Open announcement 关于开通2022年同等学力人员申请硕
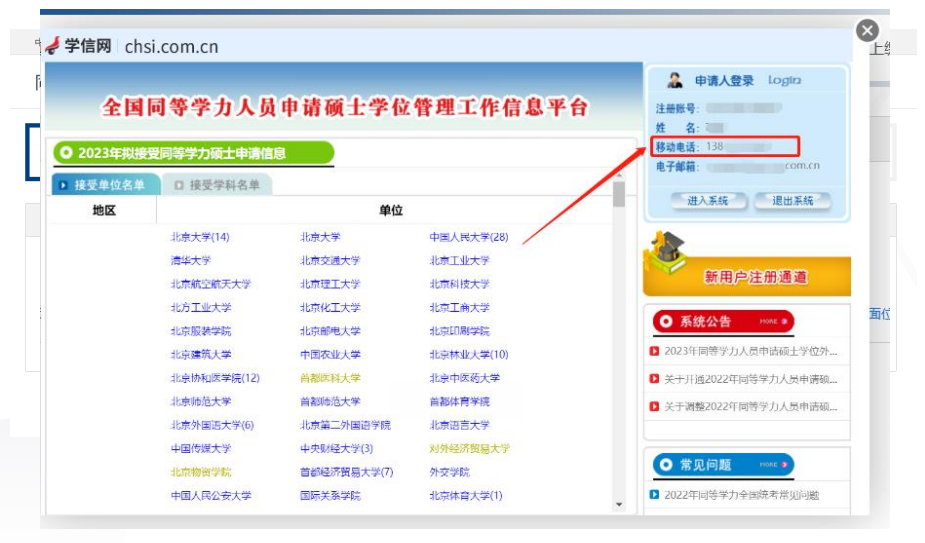925x543 pixels. (750, 379)
